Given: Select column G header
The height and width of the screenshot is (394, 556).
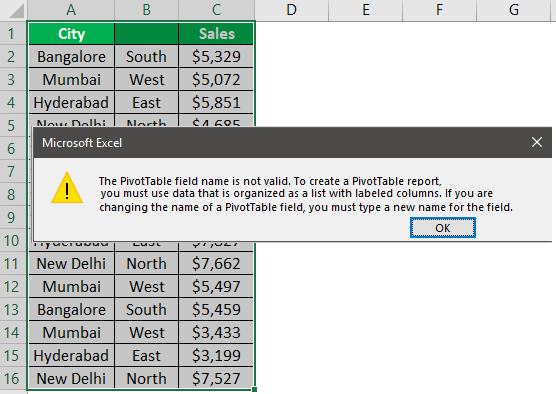Looking at the screenshot, I should [x=513, y=10].
